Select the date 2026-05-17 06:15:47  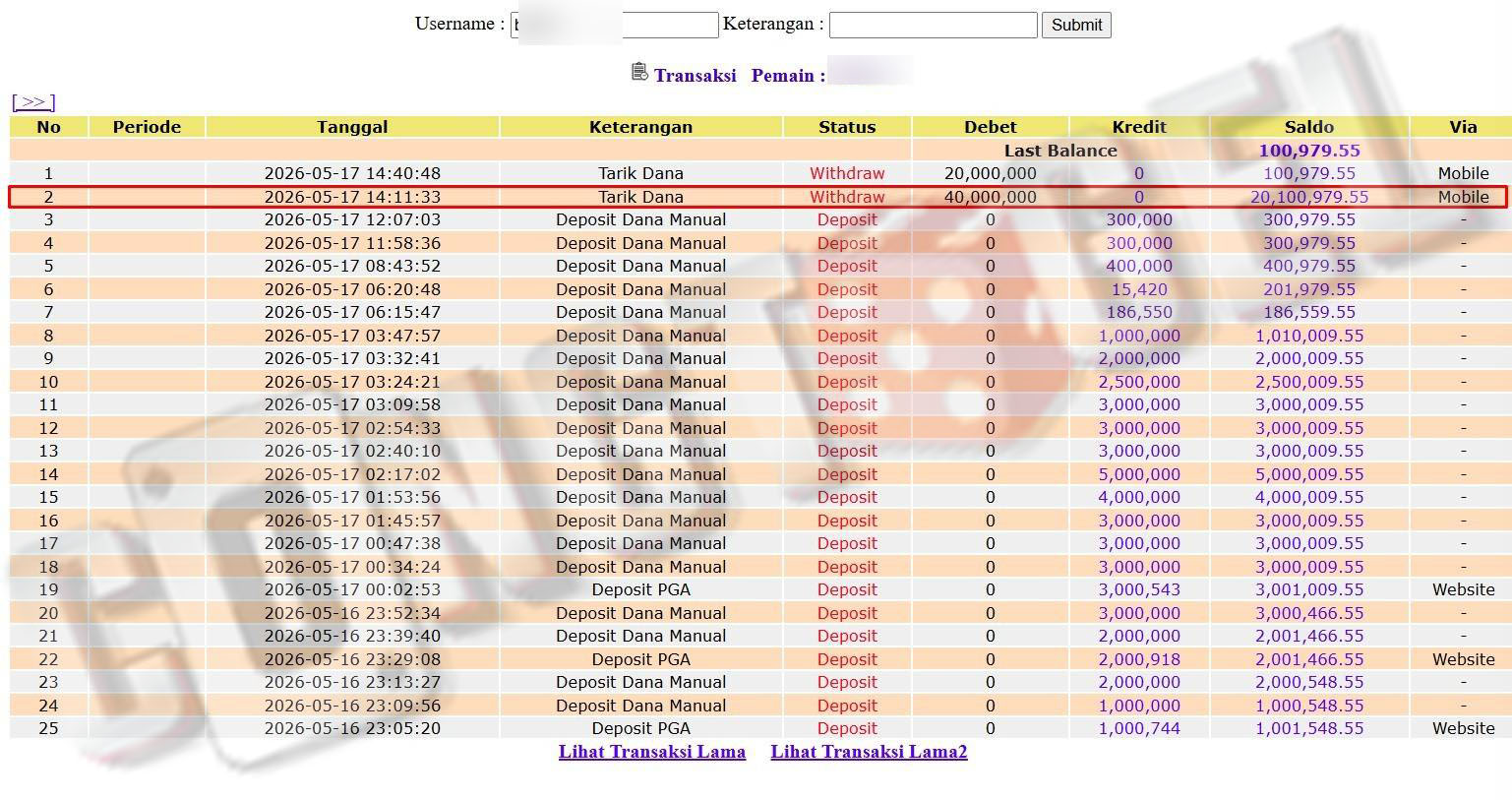[x=352, y=312]
